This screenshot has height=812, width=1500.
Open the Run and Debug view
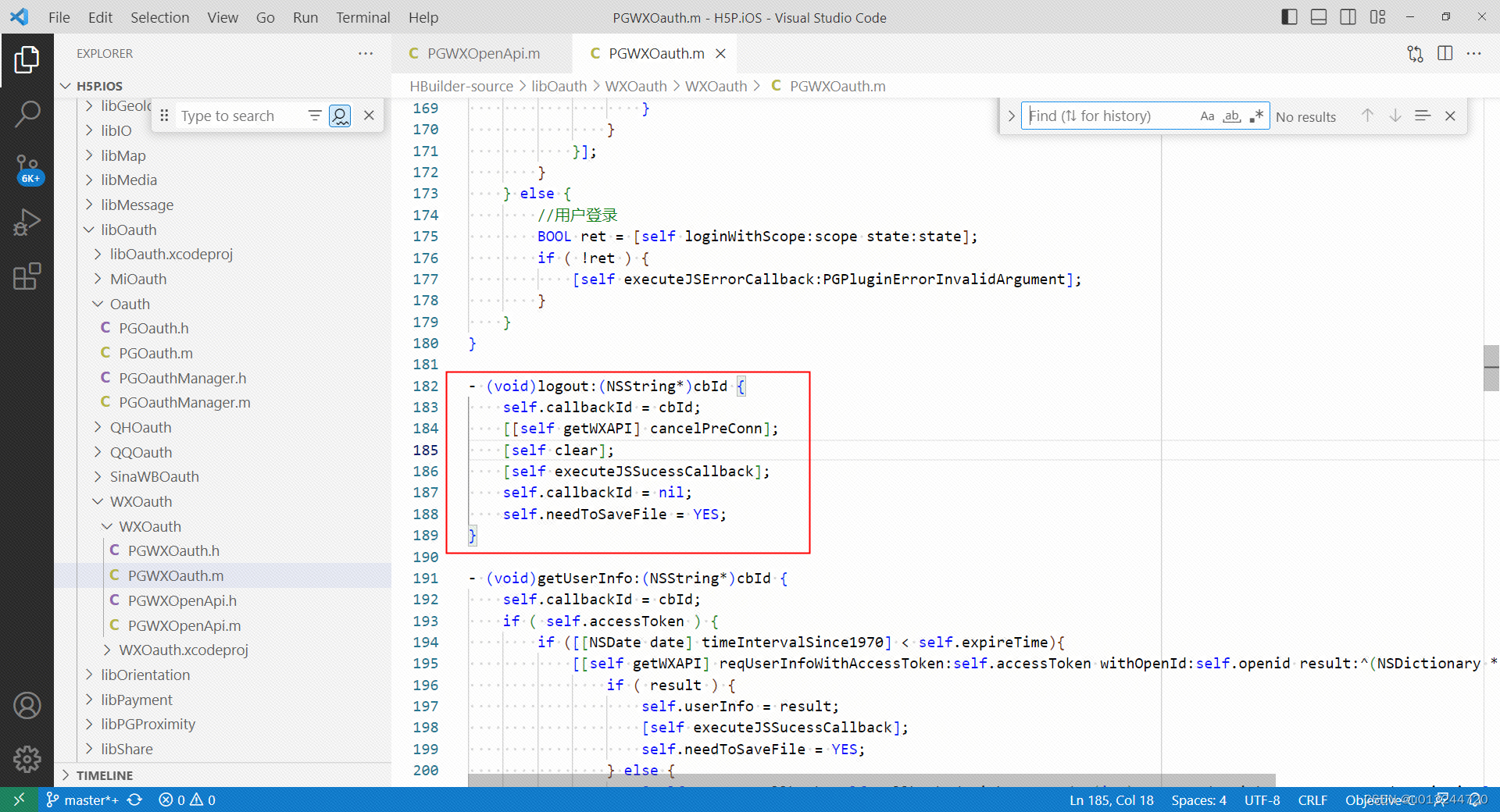point(27,223)
